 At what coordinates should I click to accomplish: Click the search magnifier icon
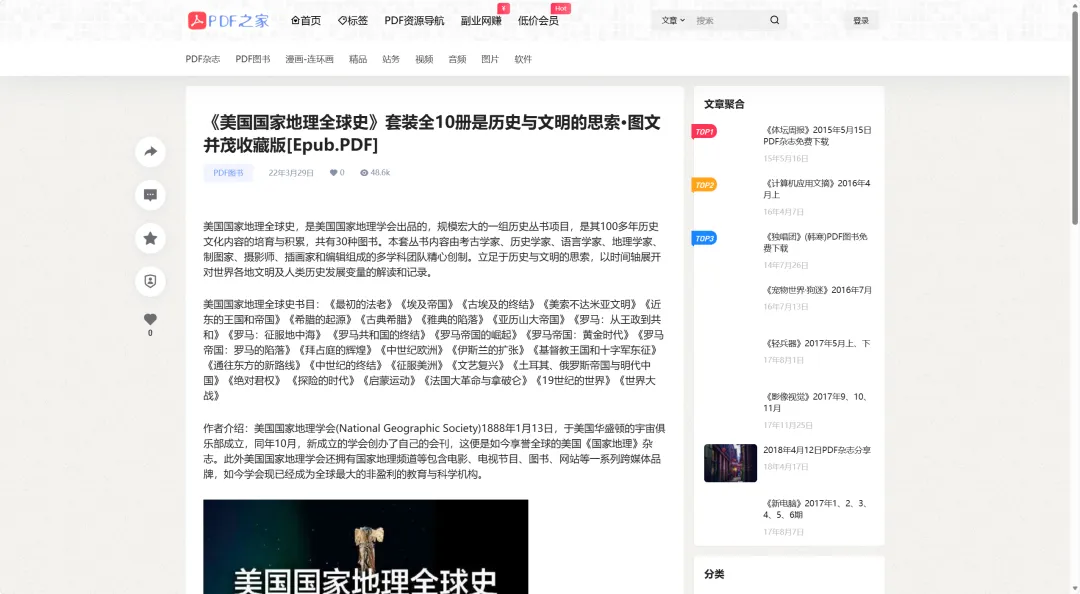pos(774,20)
